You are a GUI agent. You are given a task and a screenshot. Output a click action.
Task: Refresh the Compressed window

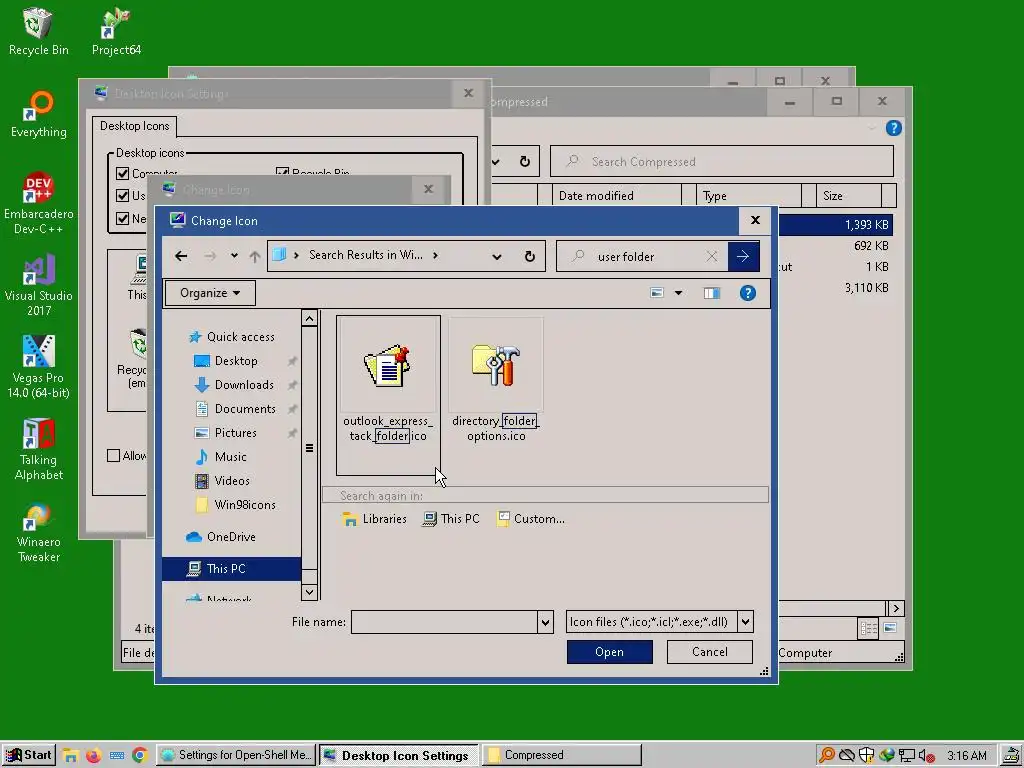525,161
